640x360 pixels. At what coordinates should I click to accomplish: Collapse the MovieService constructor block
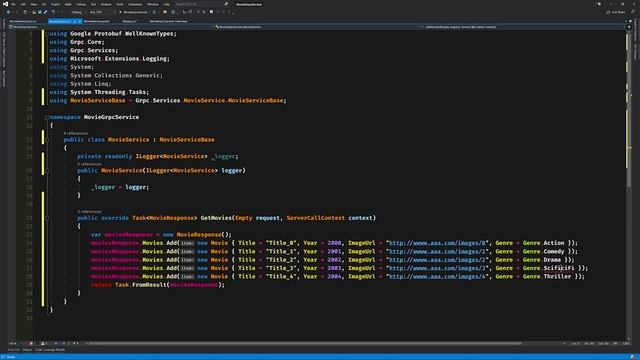click(47, 171)
